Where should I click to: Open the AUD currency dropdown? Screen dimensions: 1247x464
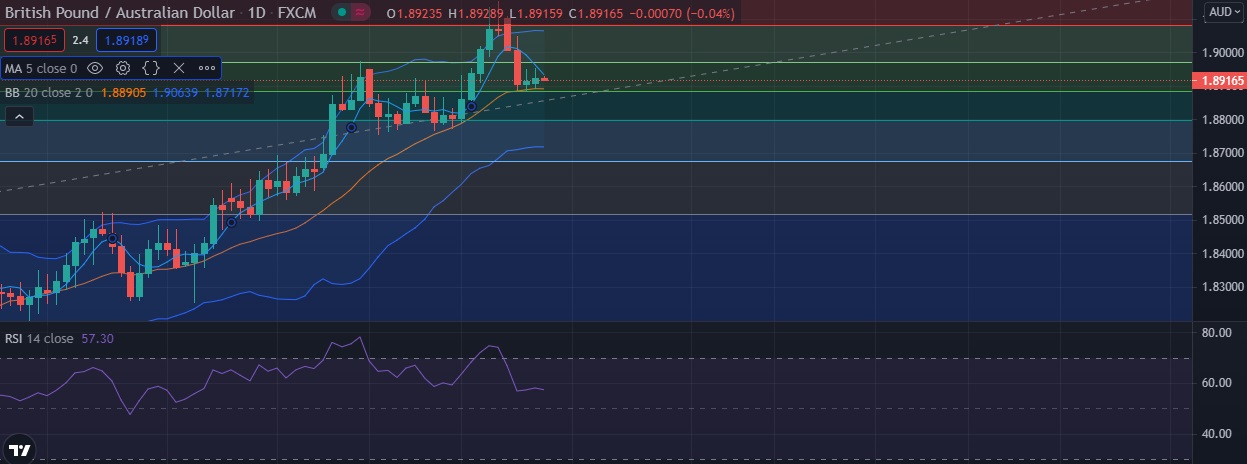[1222, 12]
